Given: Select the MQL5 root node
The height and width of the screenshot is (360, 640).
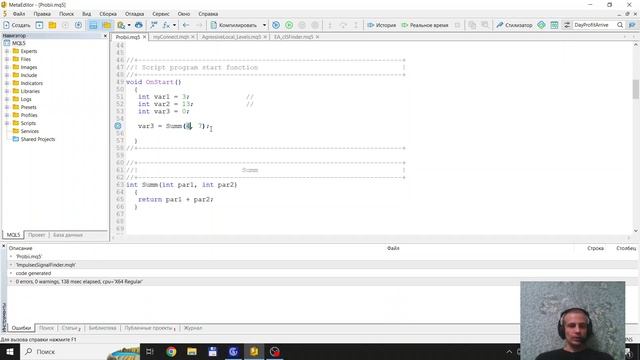Looking at the screenshot, I should [x=18, y=43].
